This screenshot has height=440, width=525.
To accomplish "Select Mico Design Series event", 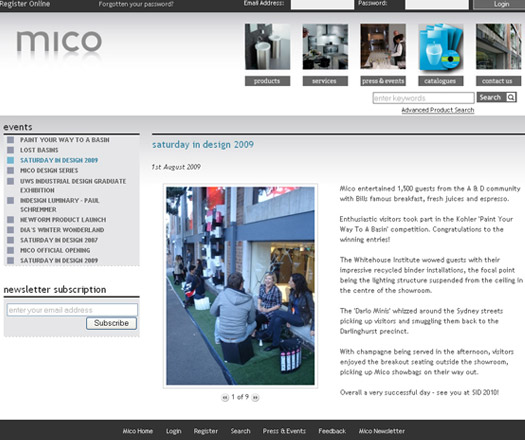I will tap(49, 170).
